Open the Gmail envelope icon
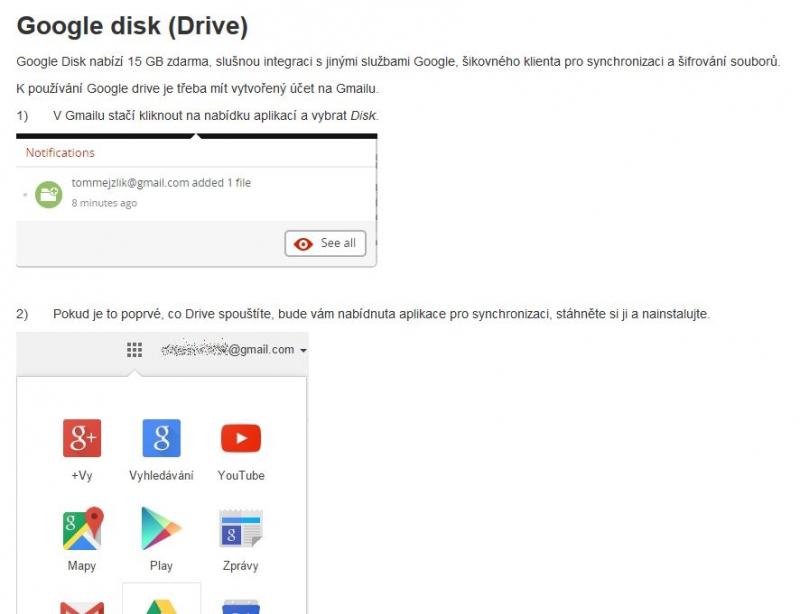 (82, 607)
